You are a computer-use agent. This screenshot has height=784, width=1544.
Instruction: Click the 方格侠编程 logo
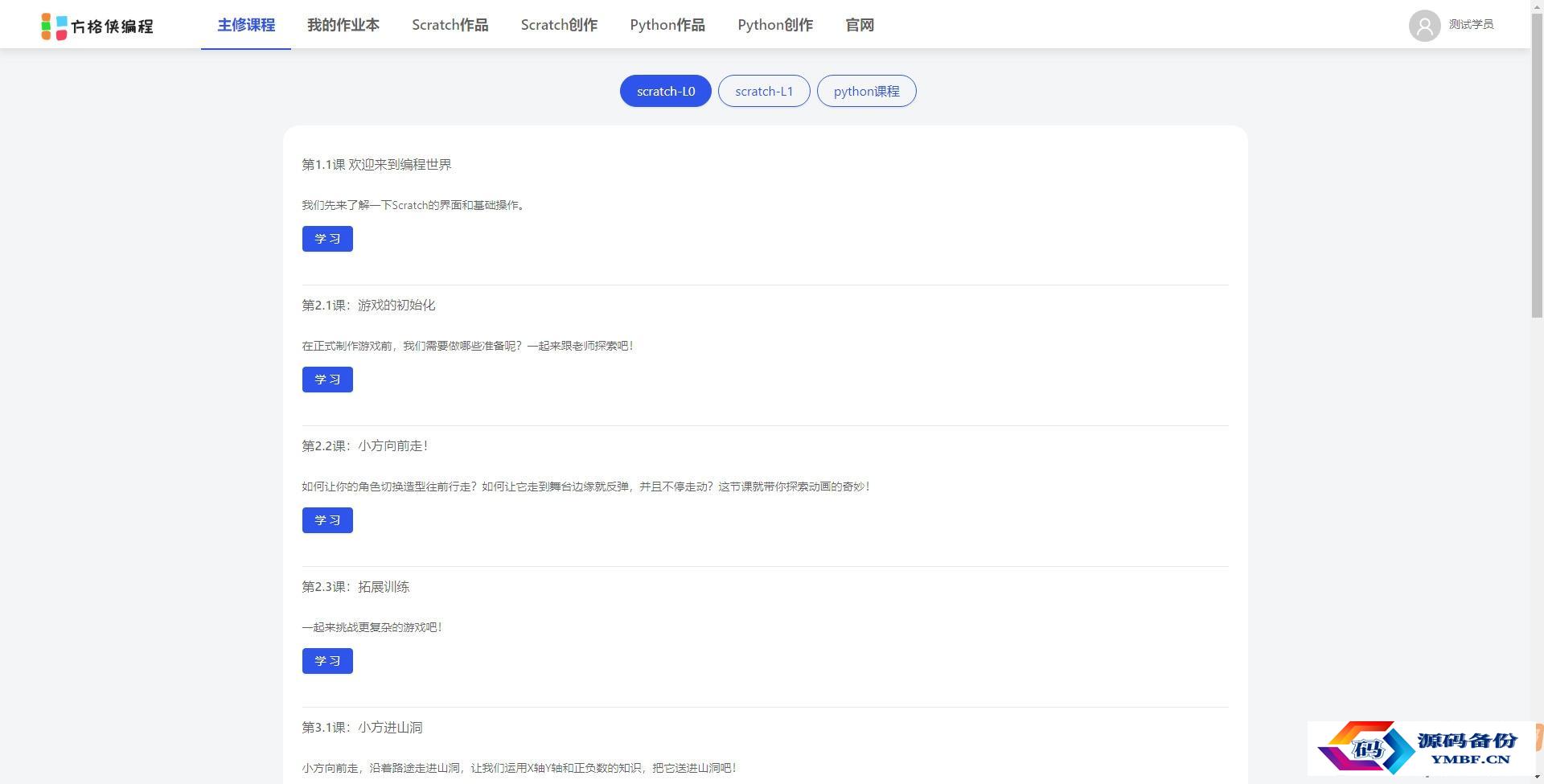tap(97, 26)
